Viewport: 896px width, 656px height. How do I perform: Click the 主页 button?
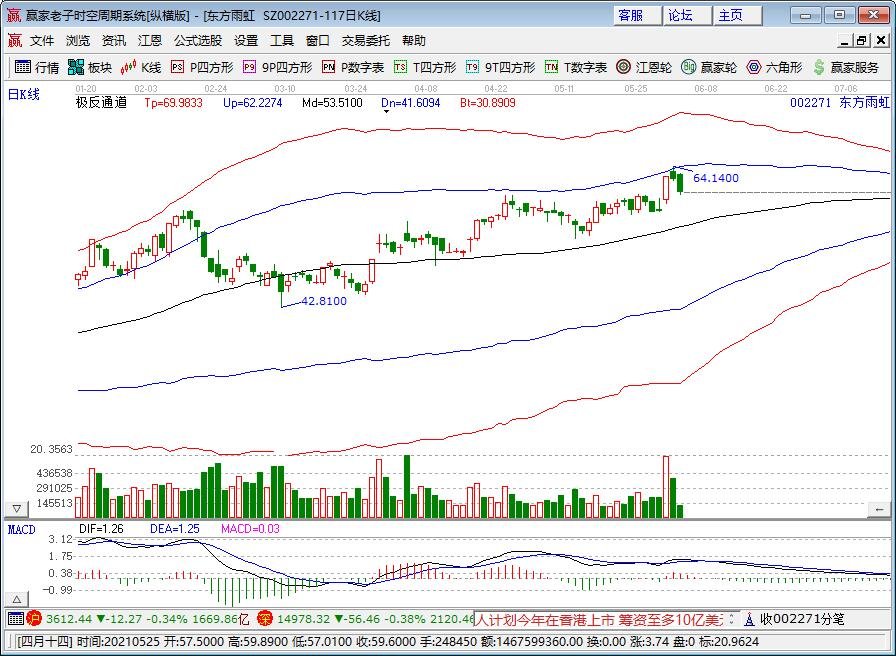tap(737, 15)
